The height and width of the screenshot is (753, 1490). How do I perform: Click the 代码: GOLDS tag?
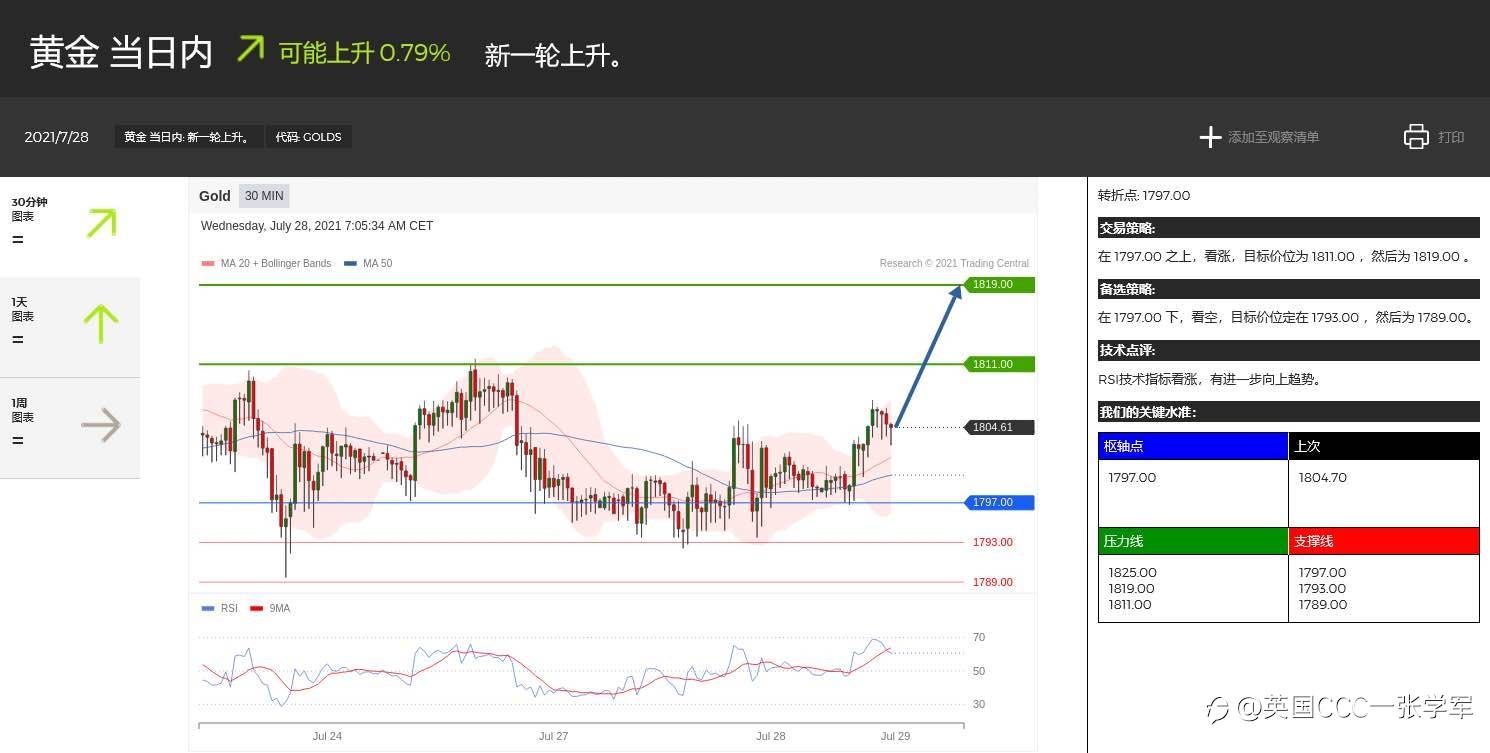point(308,137)
